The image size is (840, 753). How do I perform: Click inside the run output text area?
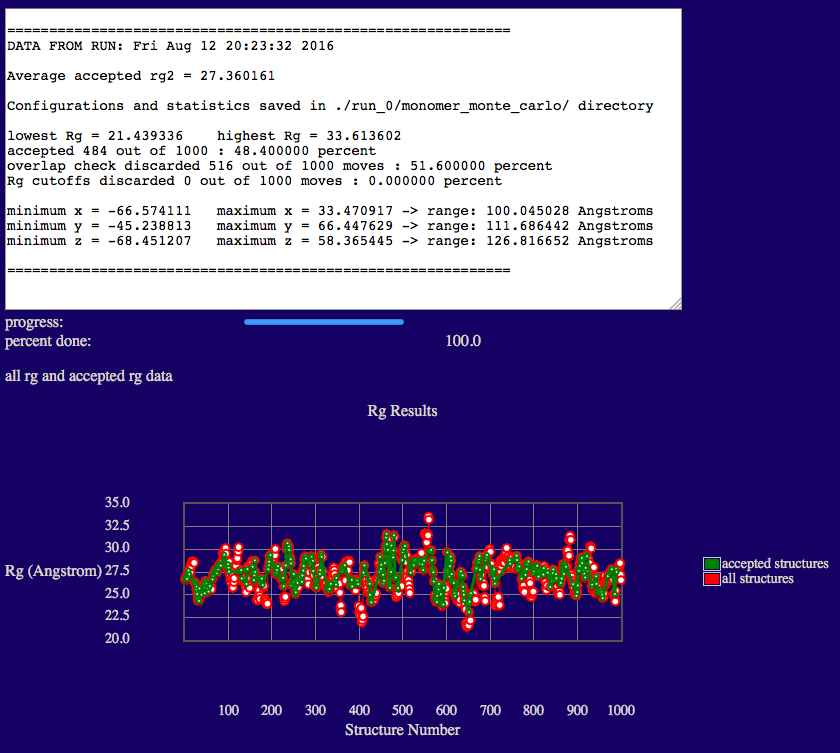click(x=343, y=159)
